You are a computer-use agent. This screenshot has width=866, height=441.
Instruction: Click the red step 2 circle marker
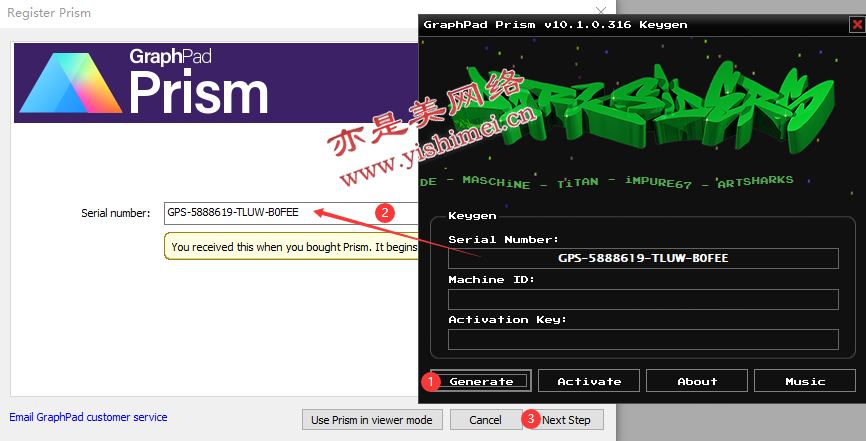382,212
